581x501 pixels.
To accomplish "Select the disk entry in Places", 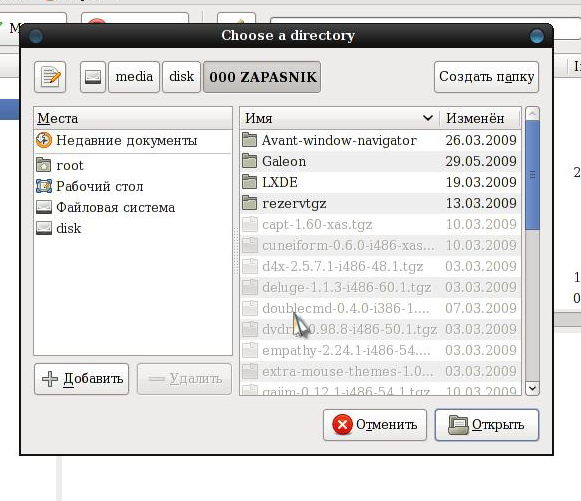I will pyautogui.click(x=133, y=228).
